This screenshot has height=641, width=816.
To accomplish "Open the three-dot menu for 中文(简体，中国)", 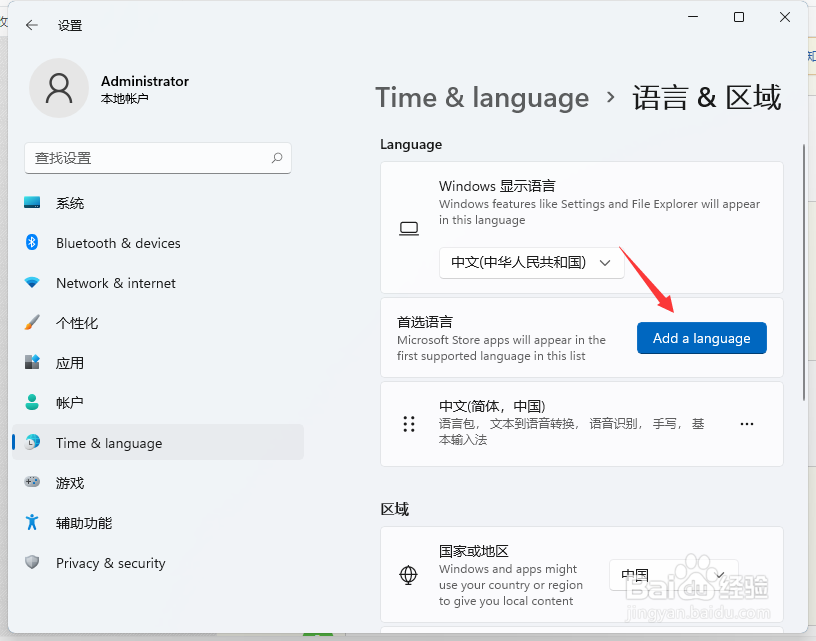I will click(x=747, y=424).
